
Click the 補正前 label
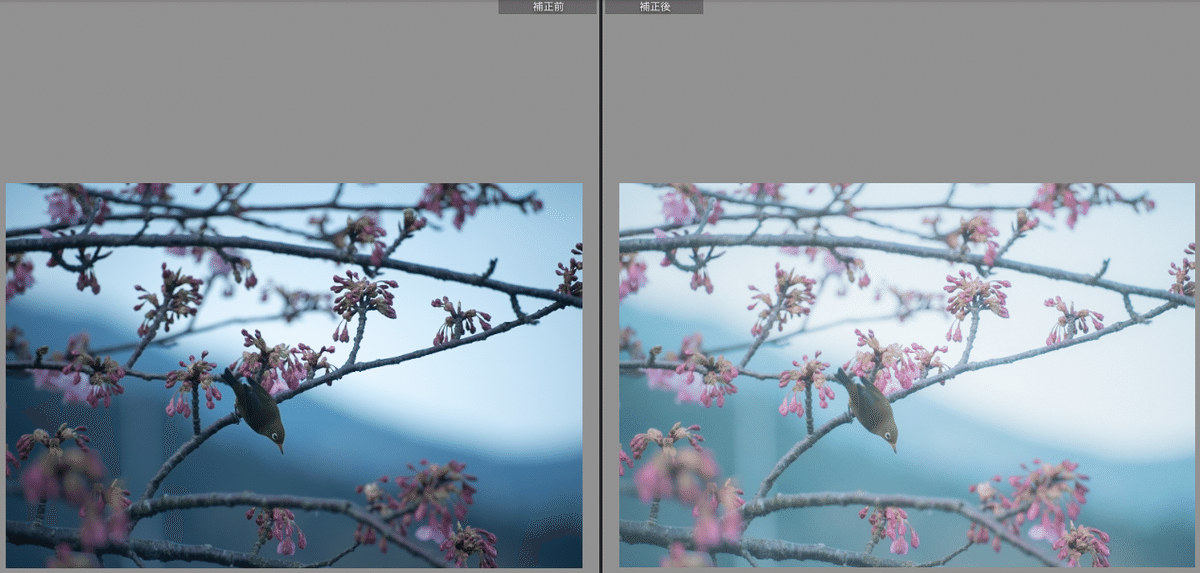point(547,7)
